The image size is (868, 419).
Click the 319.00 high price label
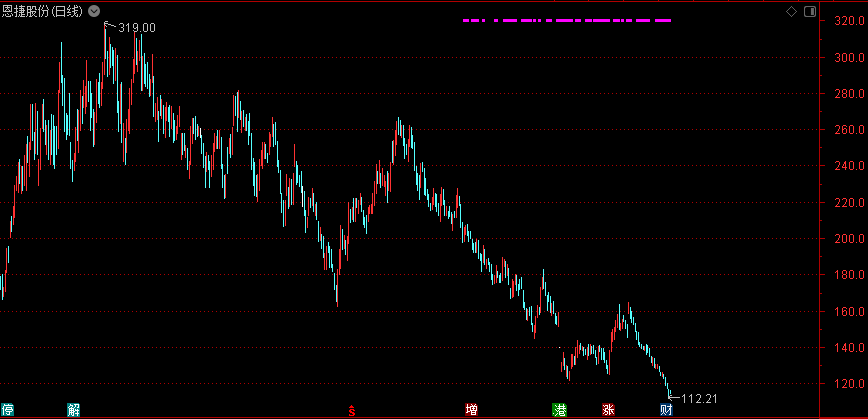click(x=137, y=27)
